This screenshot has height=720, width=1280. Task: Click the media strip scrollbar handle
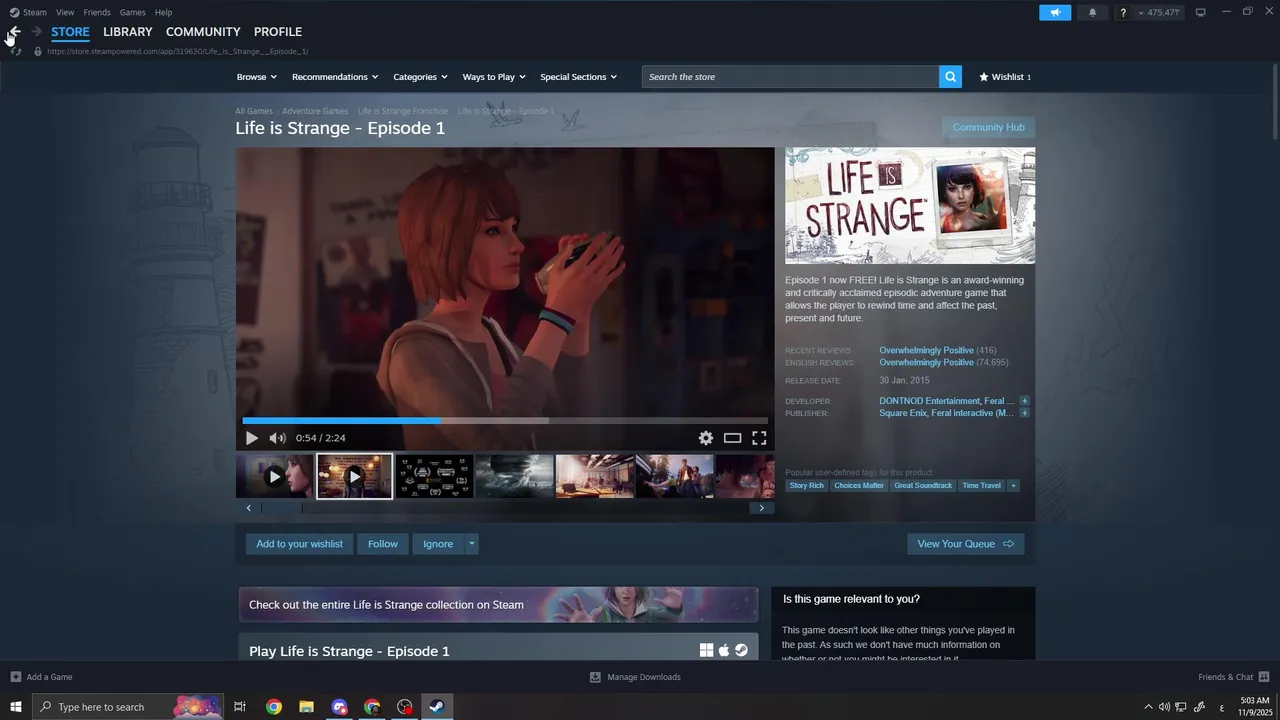(281, 508)
